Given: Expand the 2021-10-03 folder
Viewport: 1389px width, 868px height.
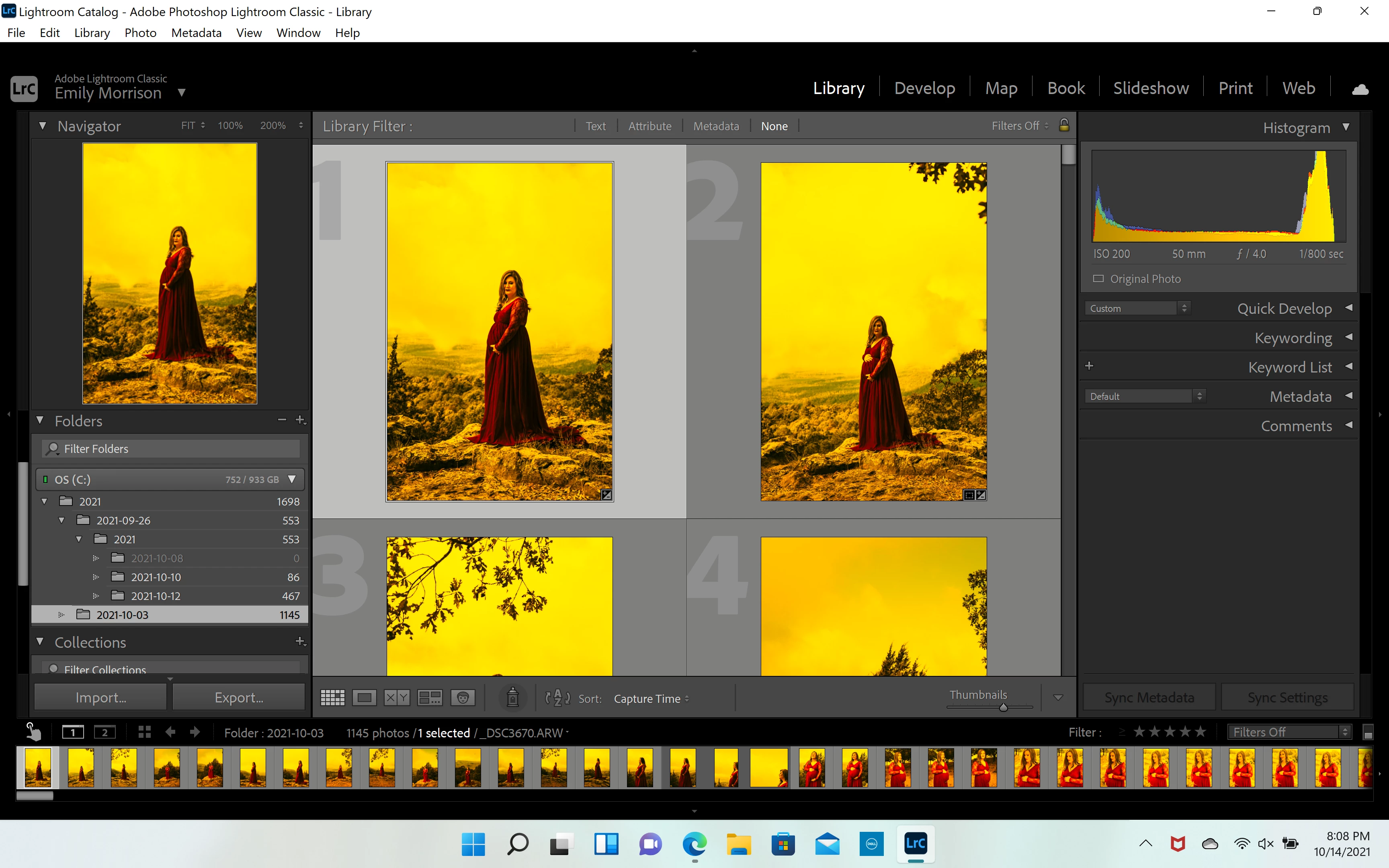Looking at the screenshot, I should tap(61, 615).
